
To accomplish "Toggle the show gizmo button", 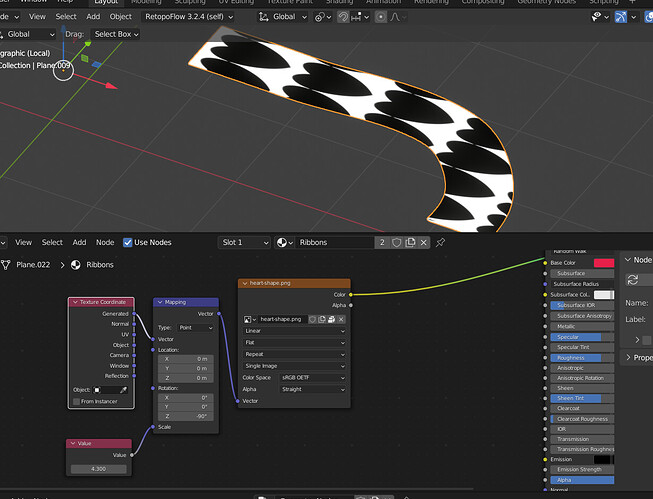I will pyautogui.click(x=621, y=17).
